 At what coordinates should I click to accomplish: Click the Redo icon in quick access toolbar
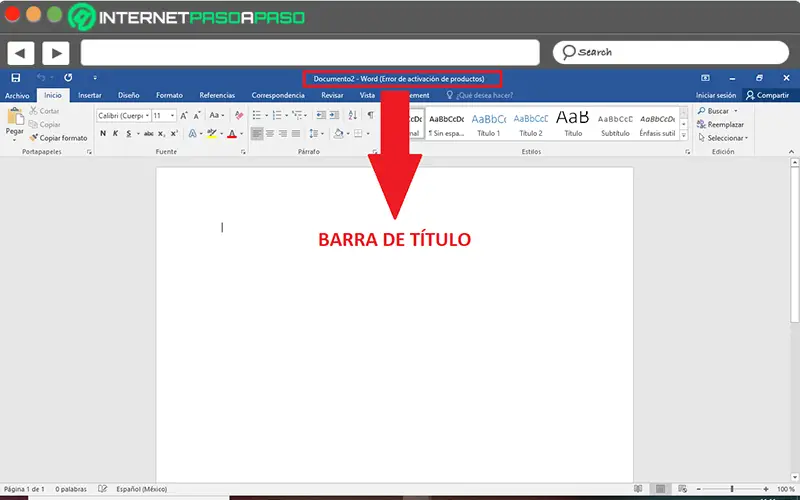(x=68, y=78)
